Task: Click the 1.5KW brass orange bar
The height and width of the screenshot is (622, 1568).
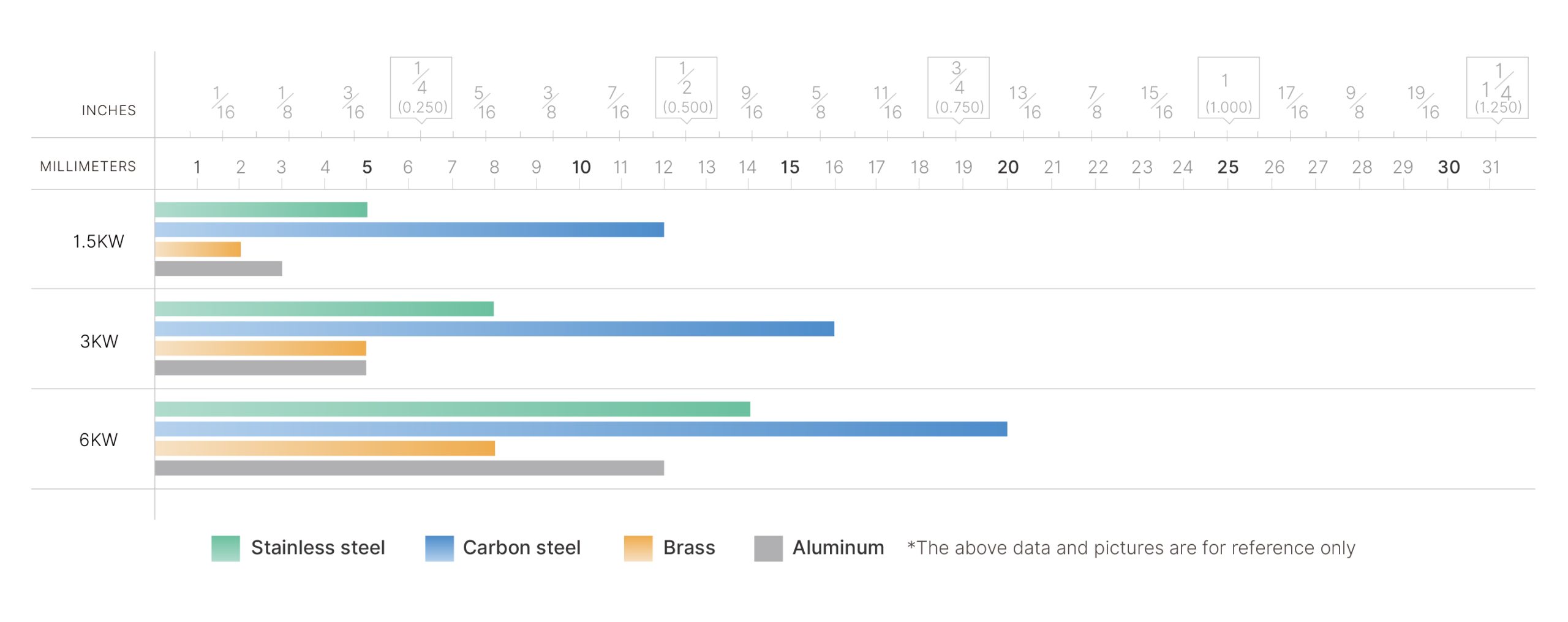Action: [x=198, y=249]
